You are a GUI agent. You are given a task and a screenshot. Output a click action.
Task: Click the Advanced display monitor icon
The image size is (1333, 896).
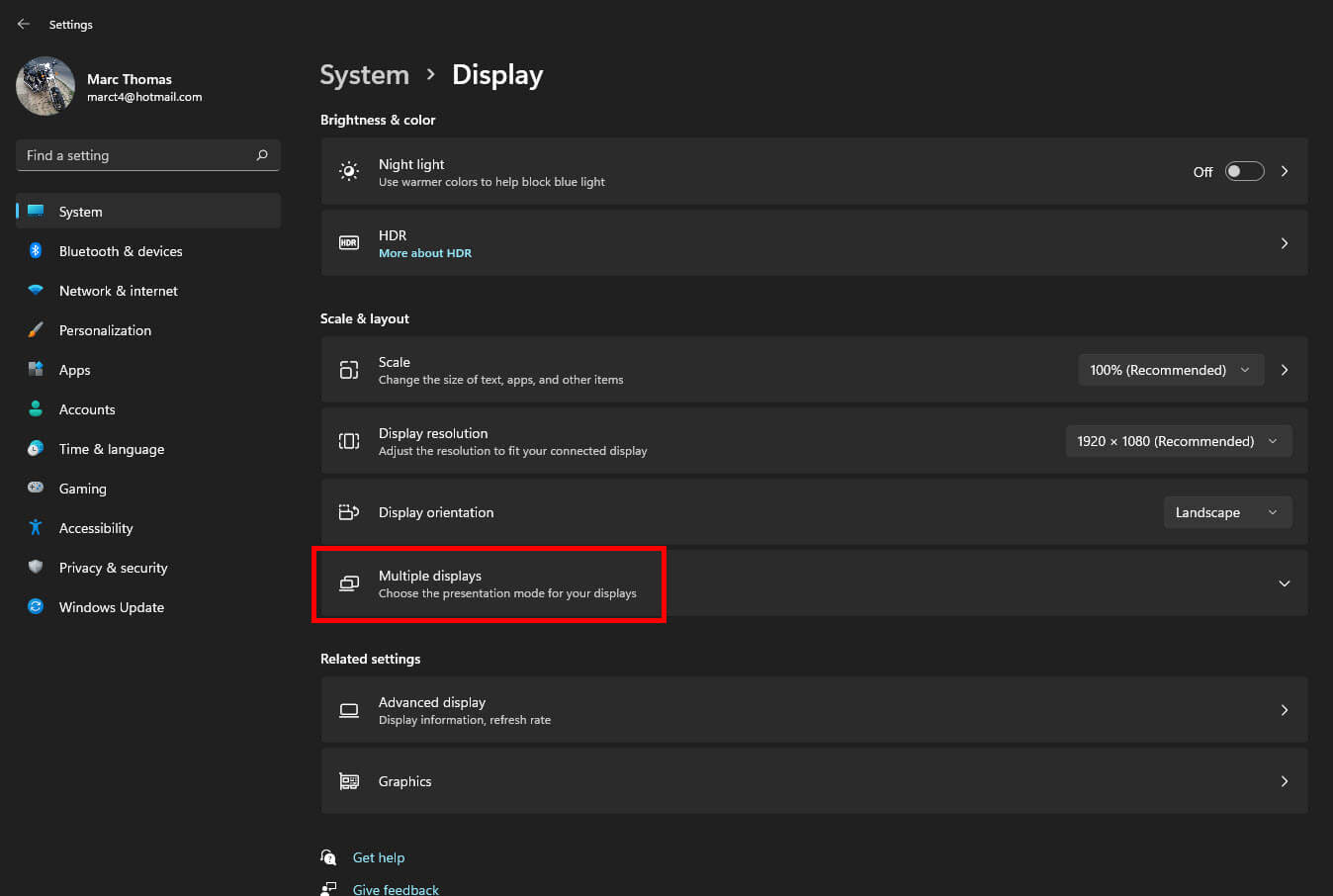tap(349, 710)
